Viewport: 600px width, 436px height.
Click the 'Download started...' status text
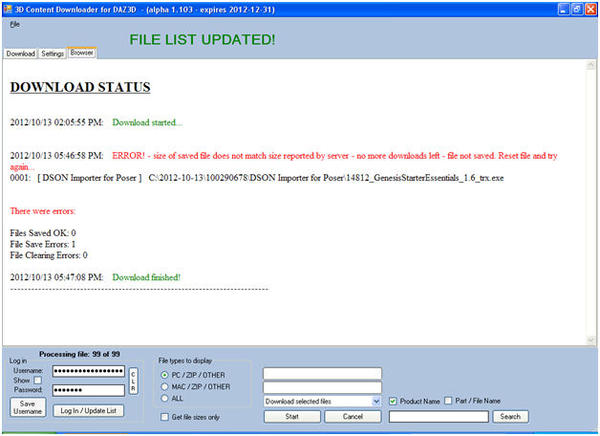(147, 122)
